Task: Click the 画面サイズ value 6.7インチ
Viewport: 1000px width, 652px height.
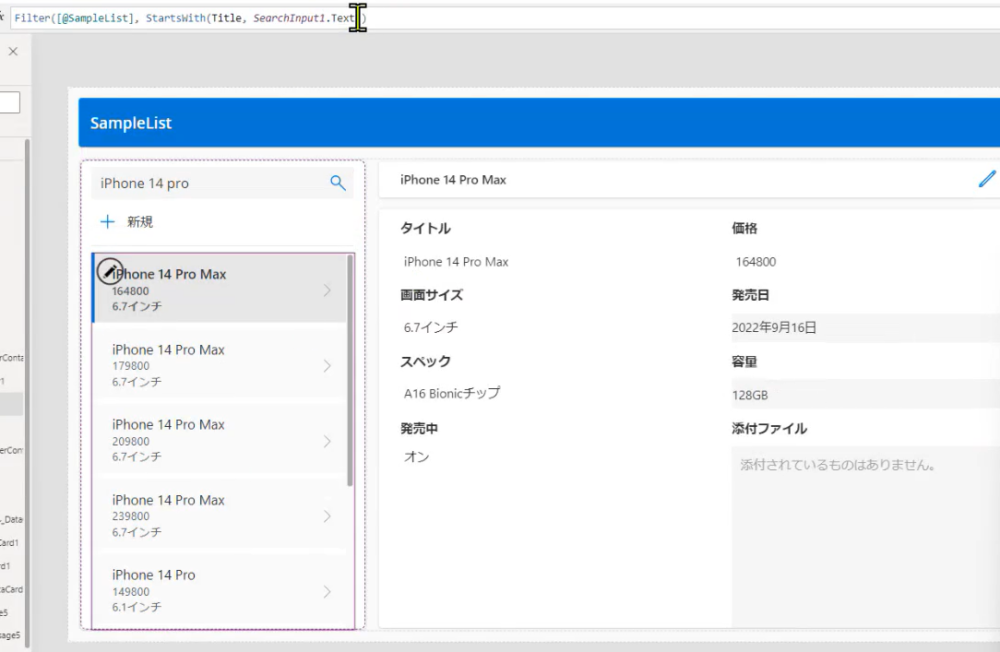Action: click(430, 327)
